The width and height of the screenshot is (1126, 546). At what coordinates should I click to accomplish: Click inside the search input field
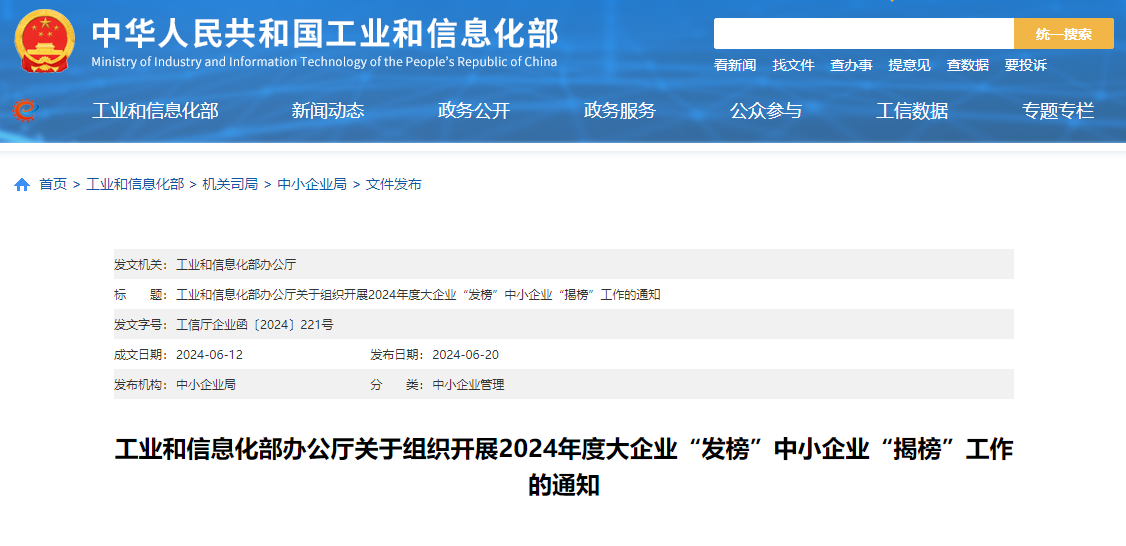click(863, 34)
